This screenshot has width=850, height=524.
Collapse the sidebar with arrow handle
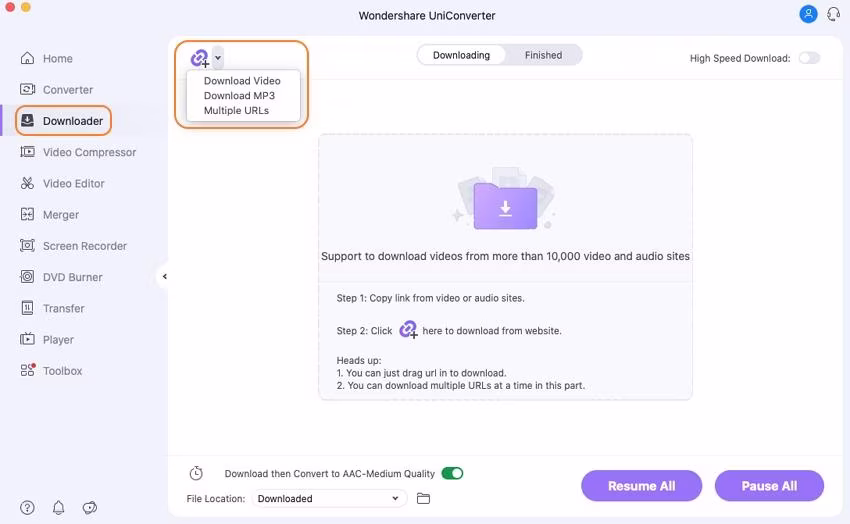tap(164, 277)
